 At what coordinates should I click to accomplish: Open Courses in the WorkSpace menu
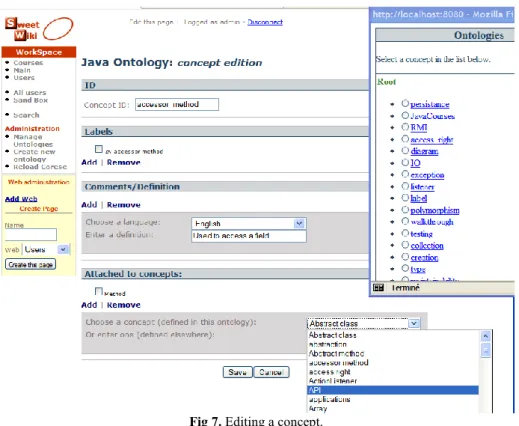click(28, 63)
